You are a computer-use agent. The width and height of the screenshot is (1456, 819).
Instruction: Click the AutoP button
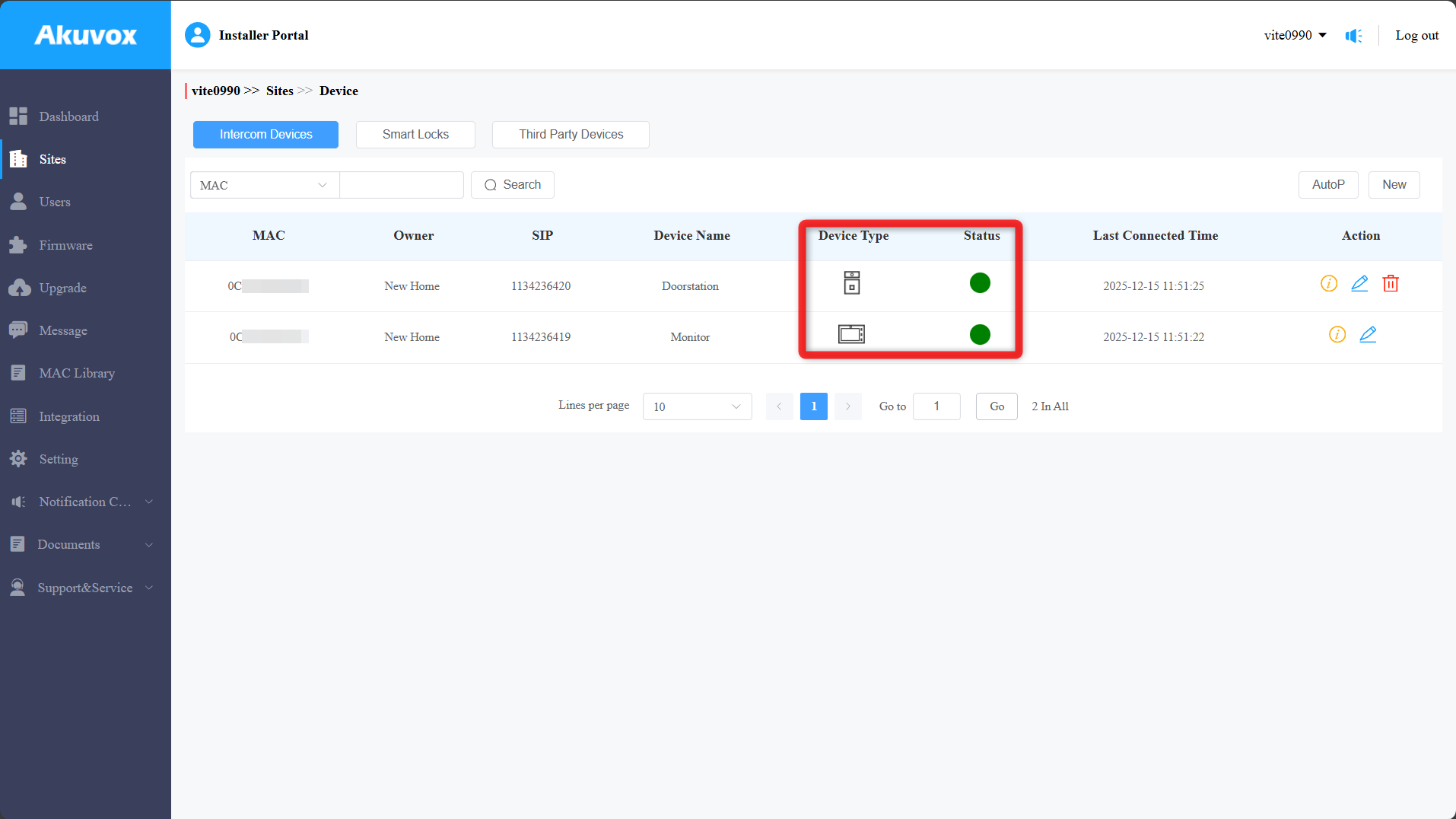1328,185
